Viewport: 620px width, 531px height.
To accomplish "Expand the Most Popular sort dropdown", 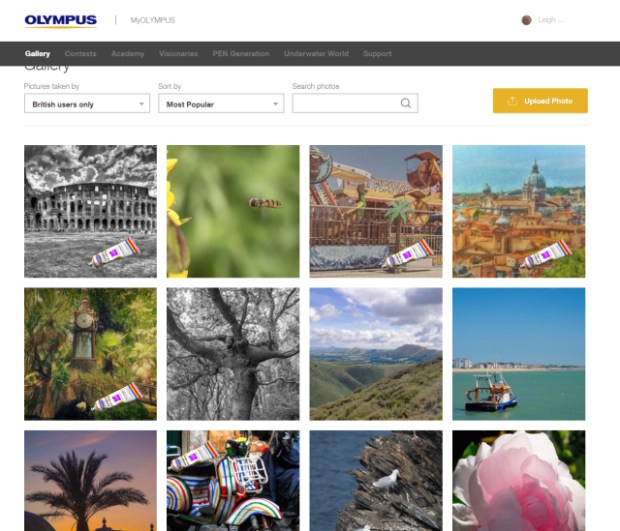I will [x=221, y=103].
